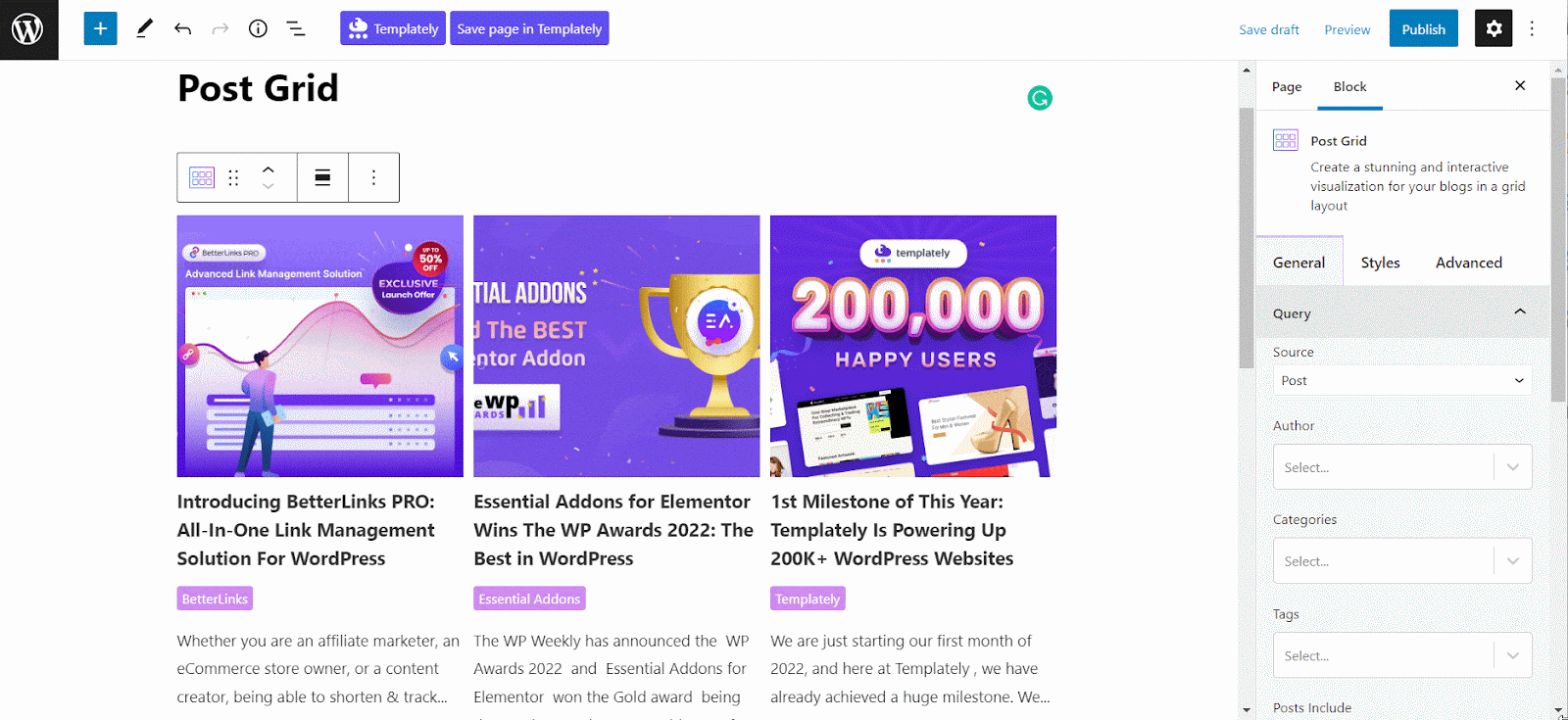Open the Categories select dropdown
This screenshot has width=1568, height=720.
[x=1402, y=561]
